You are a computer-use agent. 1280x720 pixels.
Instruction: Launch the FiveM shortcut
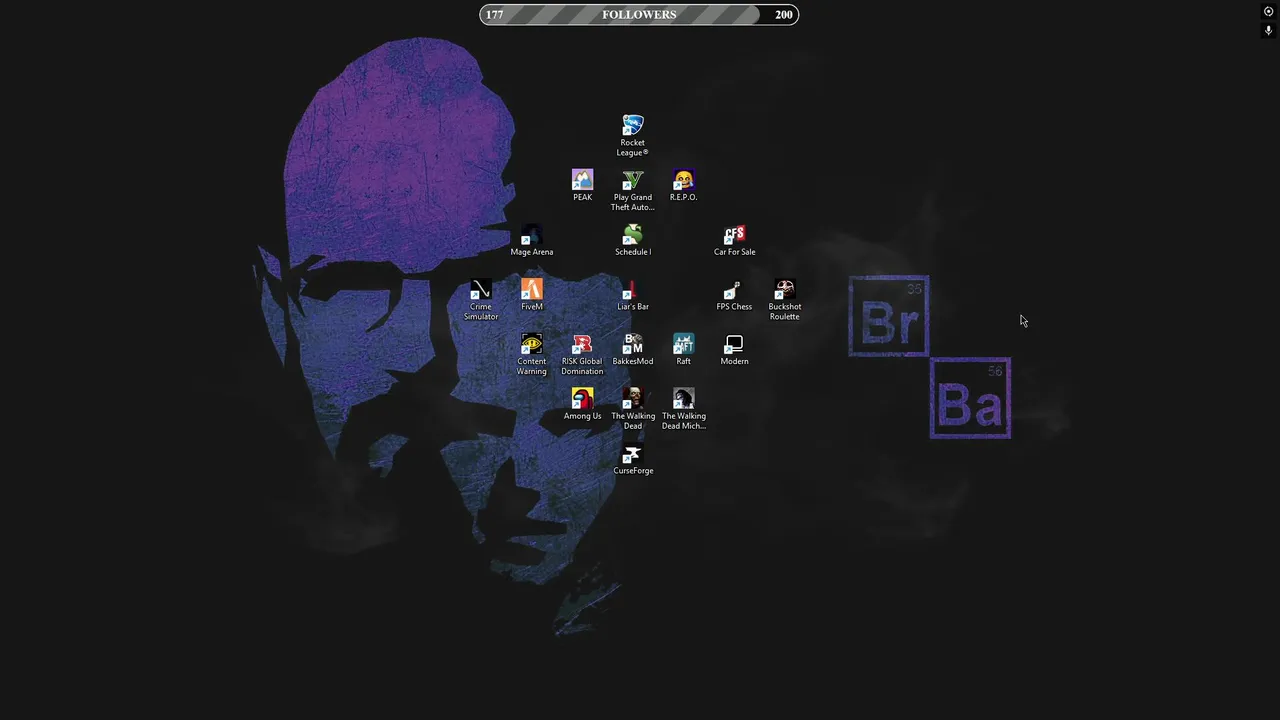pyautogui.click(x=531, y=295)
